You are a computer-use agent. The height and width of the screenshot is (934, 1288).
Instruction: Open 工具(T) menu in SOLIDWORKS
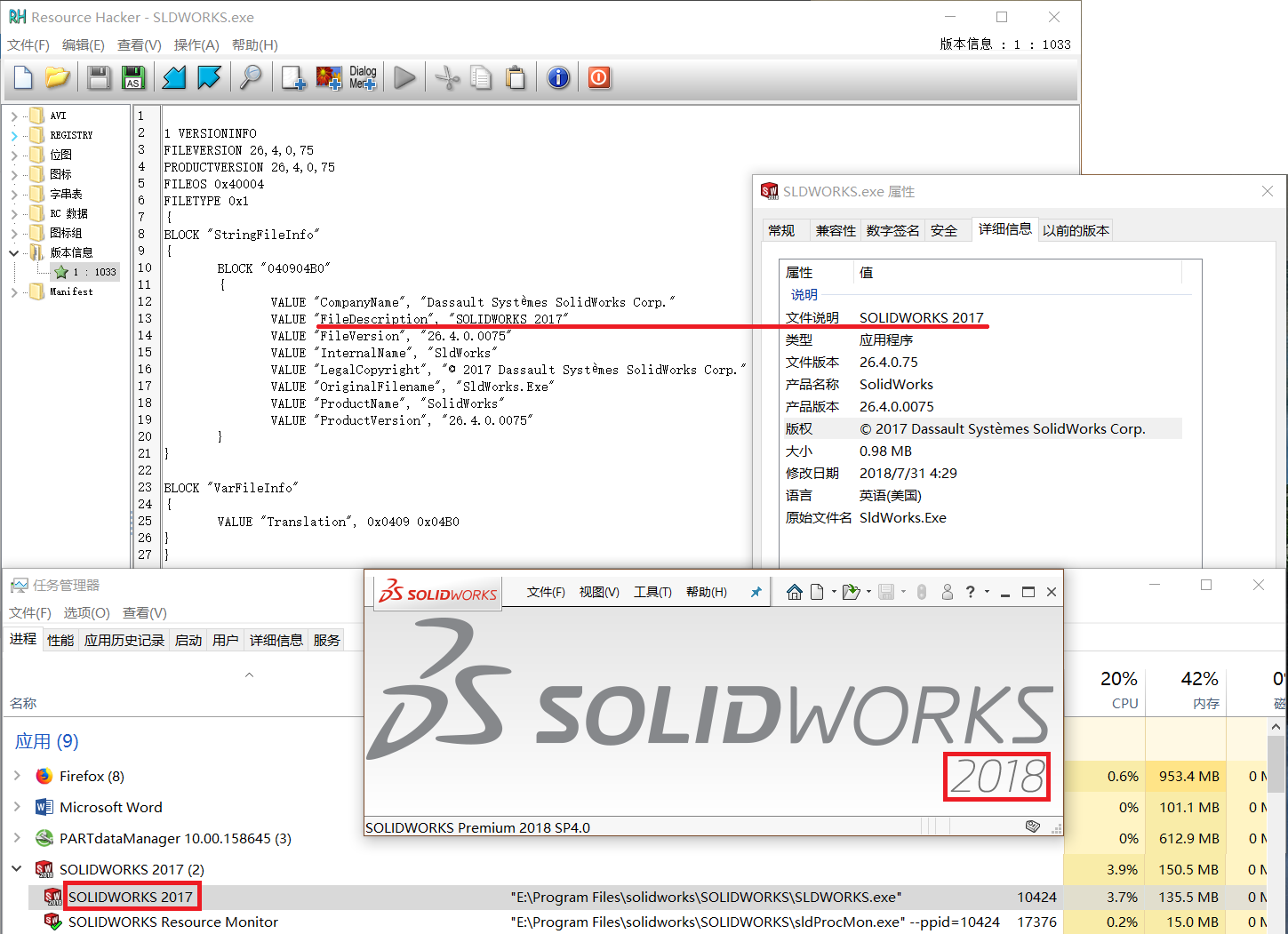point(652,592)
